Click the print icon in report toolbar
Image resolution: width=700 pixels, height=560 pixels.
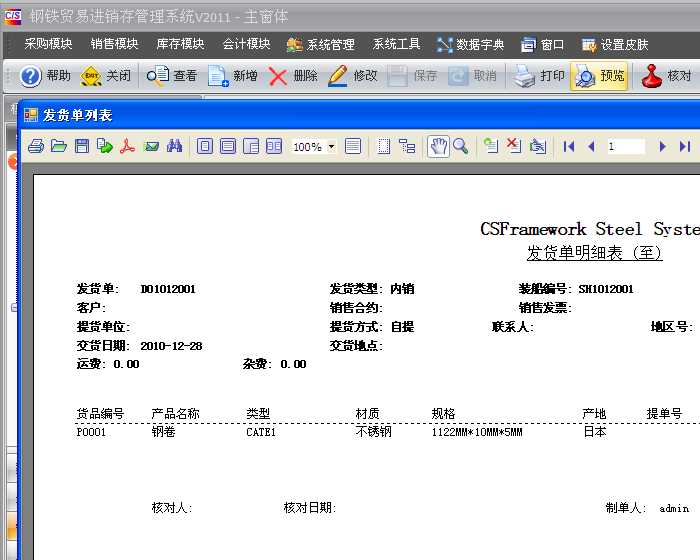coord(36,146)
